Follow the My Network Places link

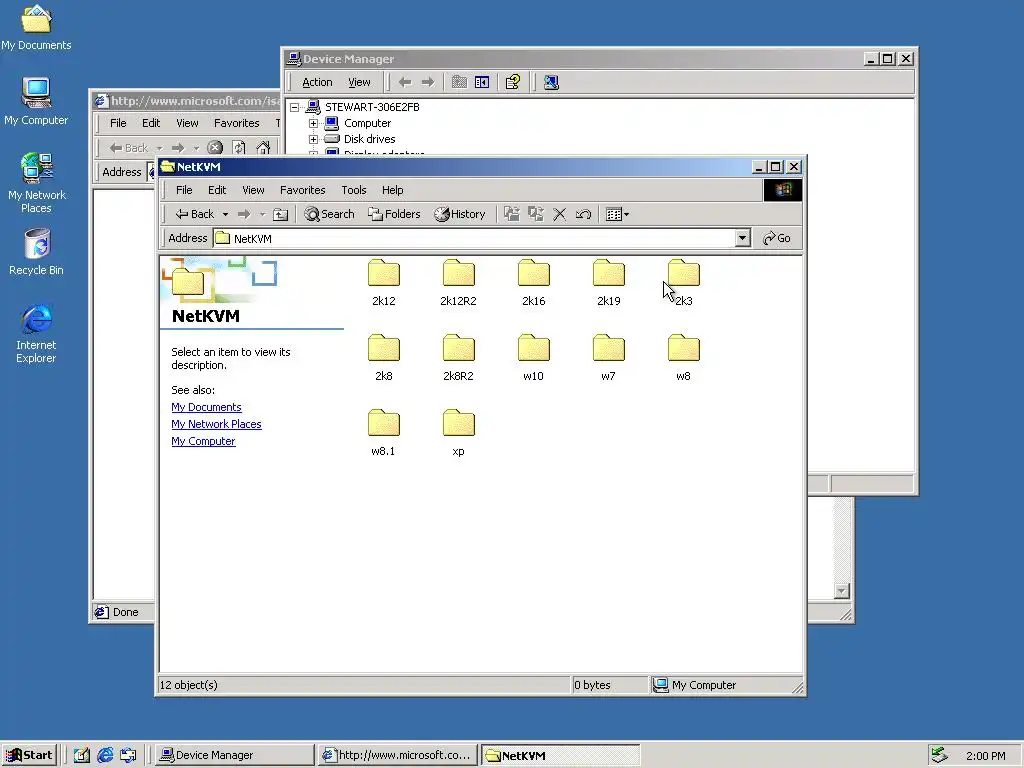216,424
